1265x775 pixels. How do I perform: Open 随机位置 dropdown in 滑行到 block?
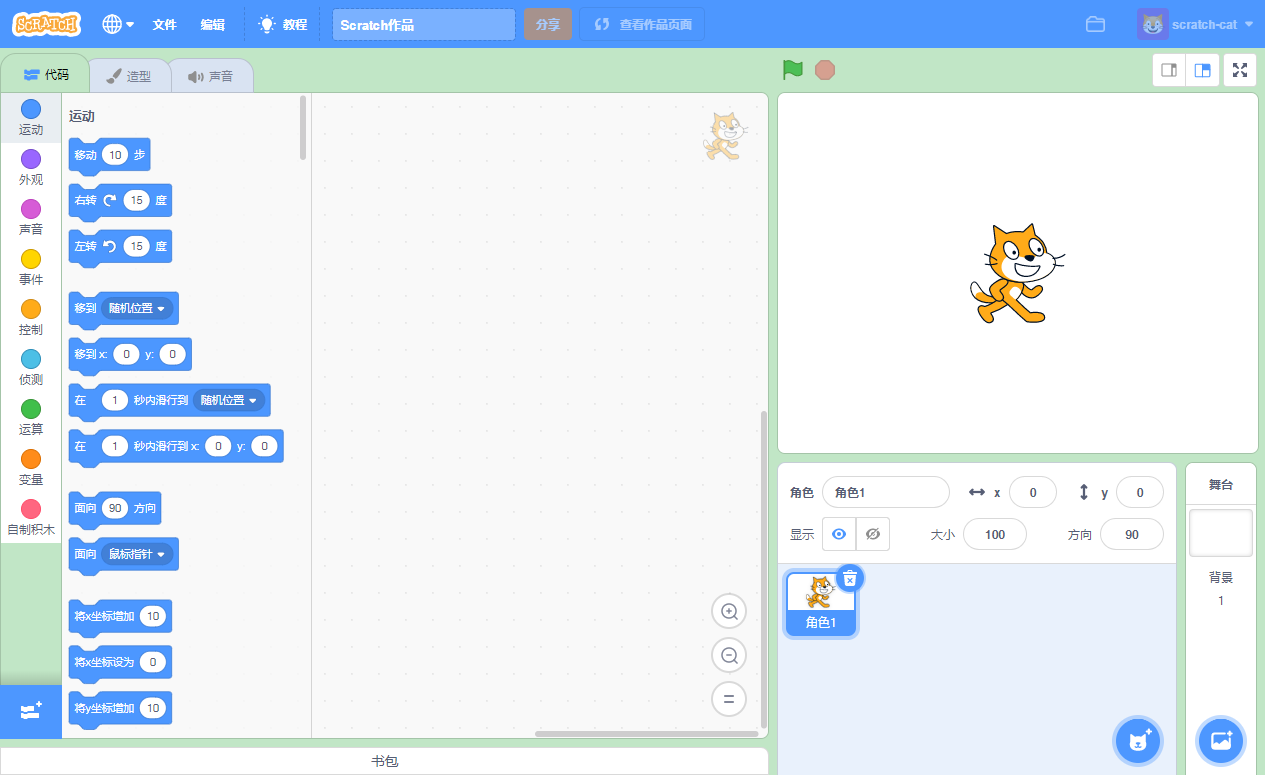[229, 400]
